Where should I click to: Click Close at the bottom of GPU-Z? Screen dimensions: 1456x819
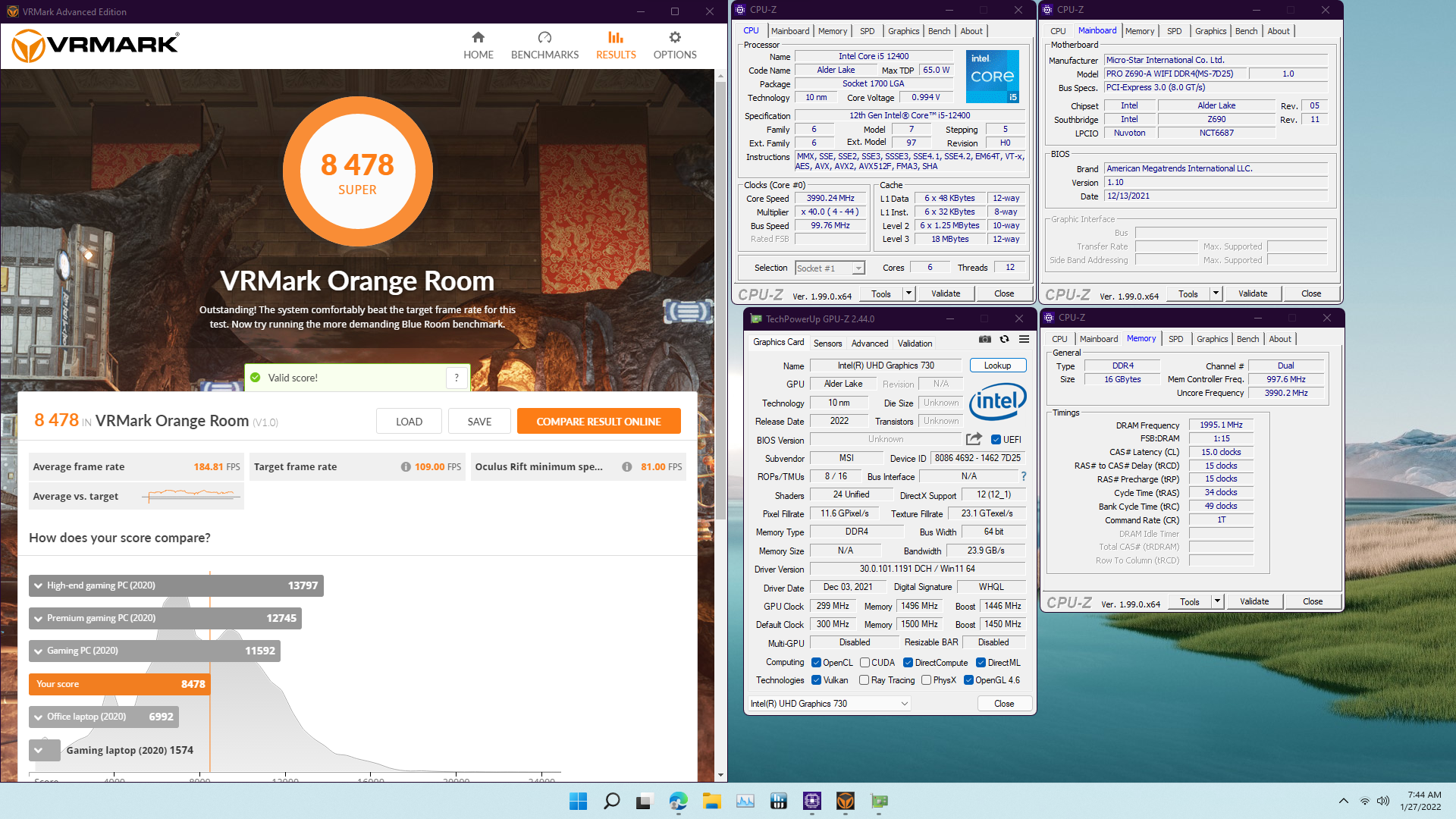1003,704
